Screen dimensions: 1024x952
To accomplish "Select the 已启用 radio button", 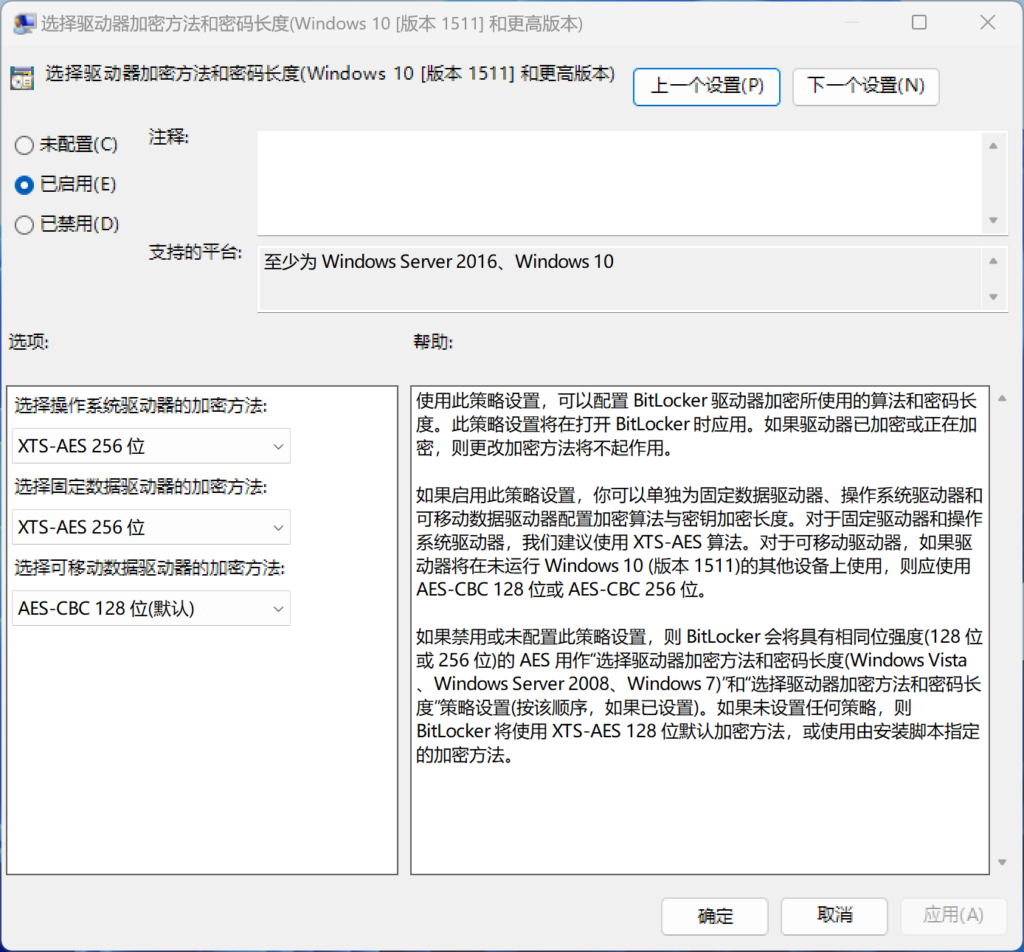I will (24, 185).
